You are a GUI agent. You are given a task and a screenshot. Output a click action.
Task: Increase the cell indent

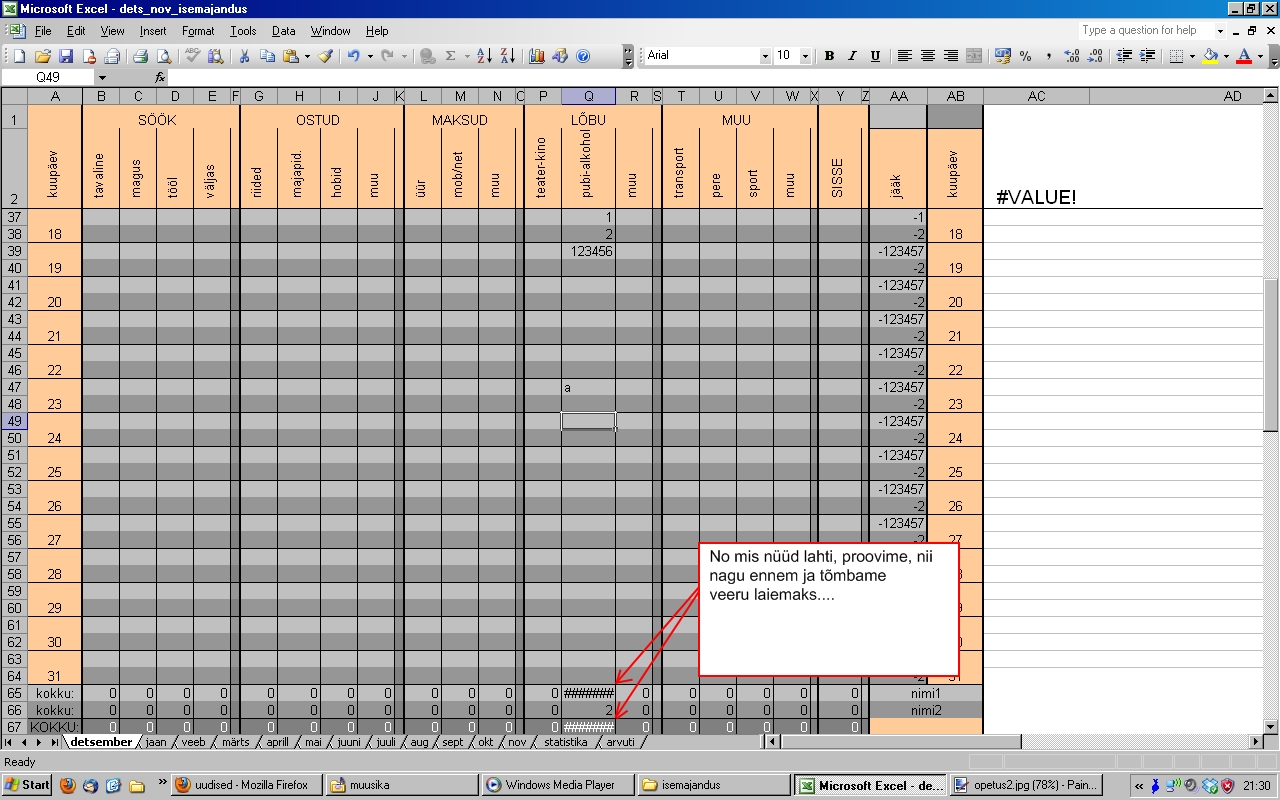click(x=1148, y=56)
